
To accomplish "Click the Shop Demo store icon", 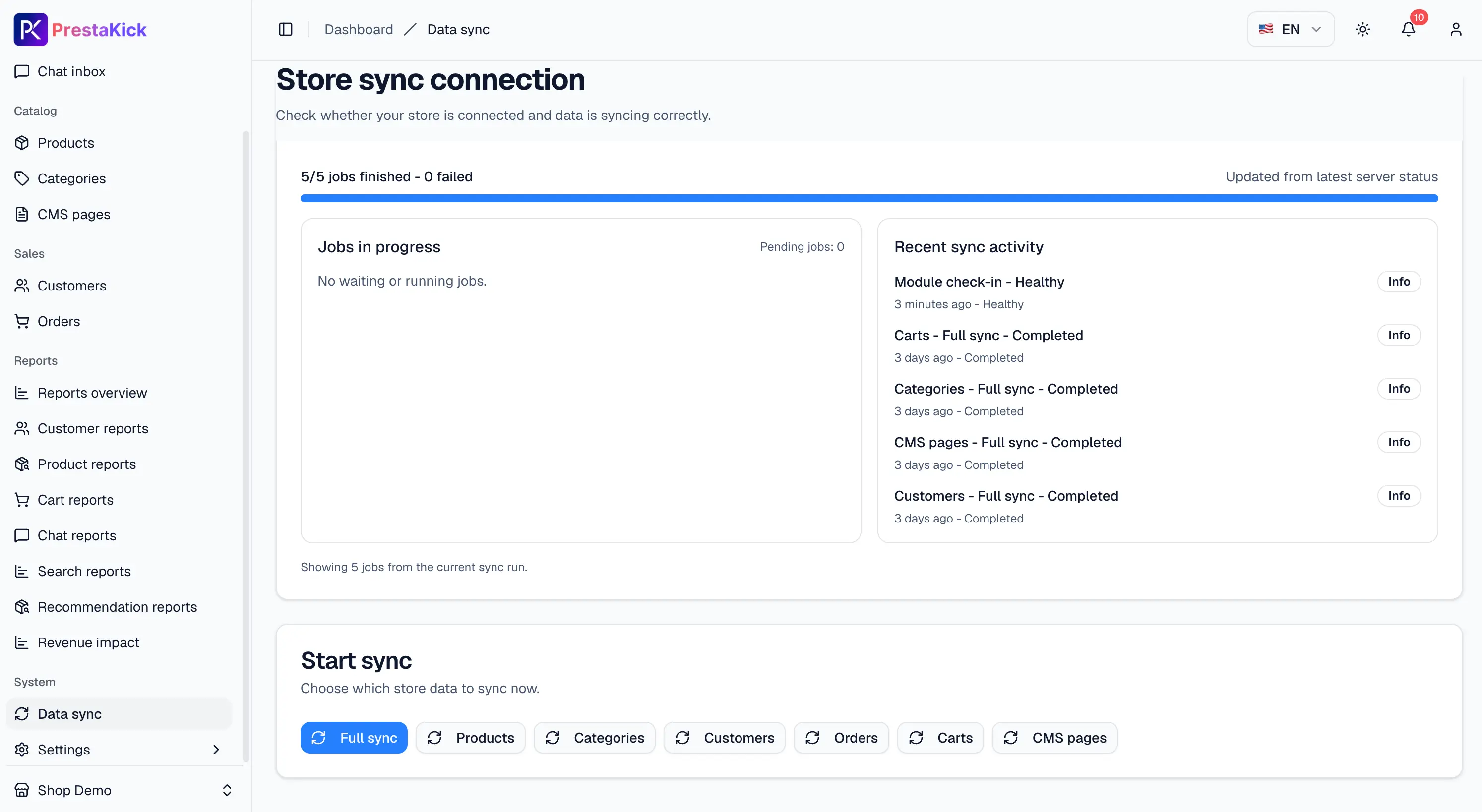I will pos(22,790).
